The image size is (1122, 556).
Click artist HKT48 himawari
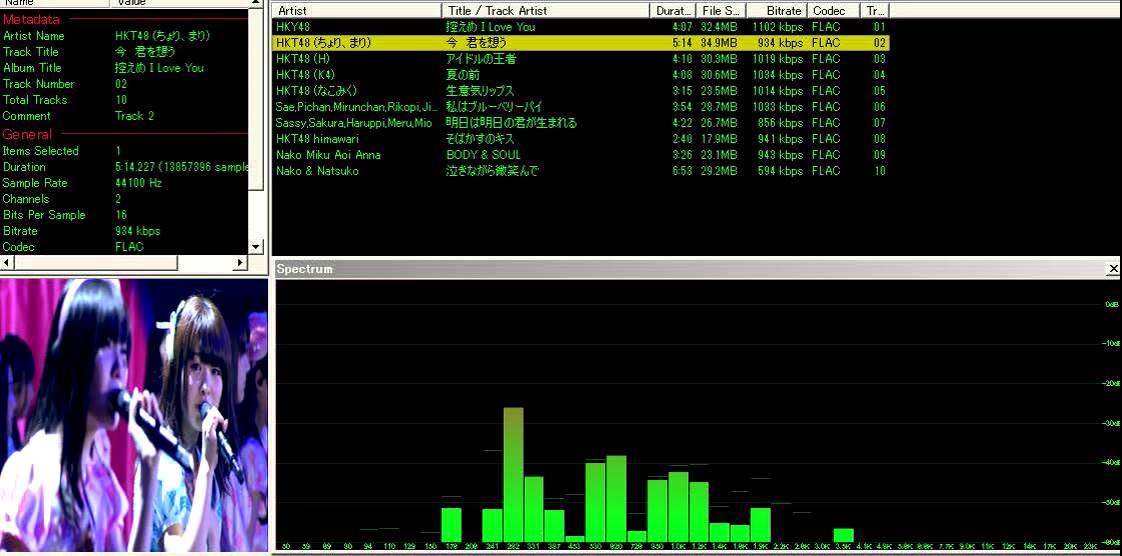[318, 139]
